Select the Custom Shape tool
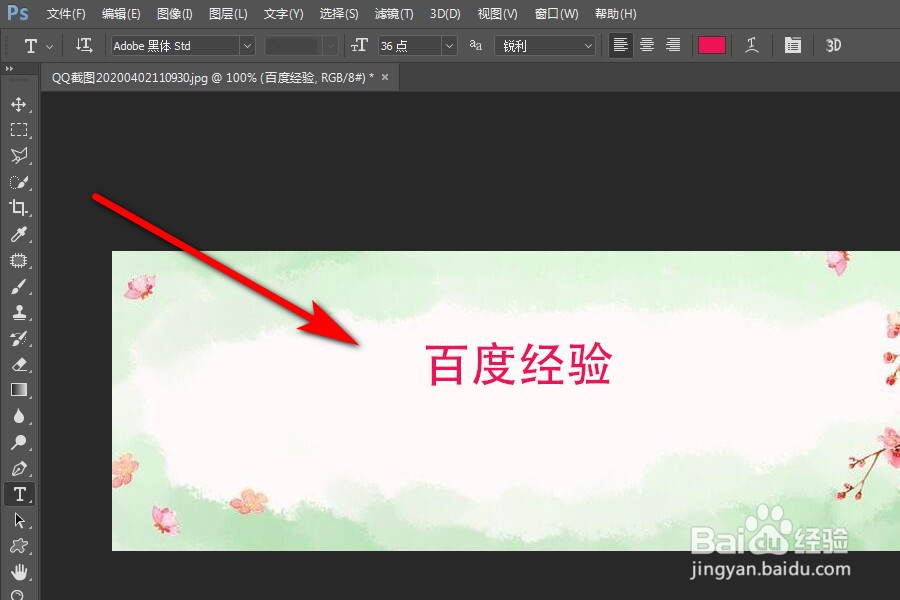 19,546
